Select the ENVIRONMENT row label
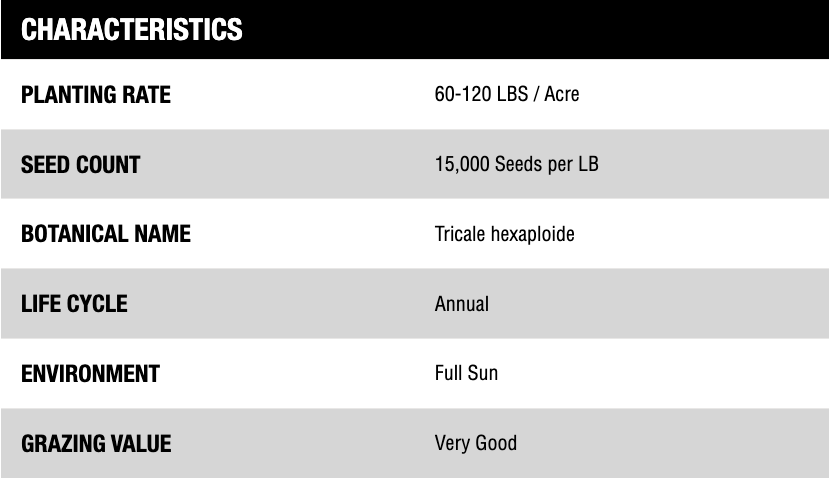Image resolution: width=831 pixels, height=481 pixels. click(x=90, y=374)
